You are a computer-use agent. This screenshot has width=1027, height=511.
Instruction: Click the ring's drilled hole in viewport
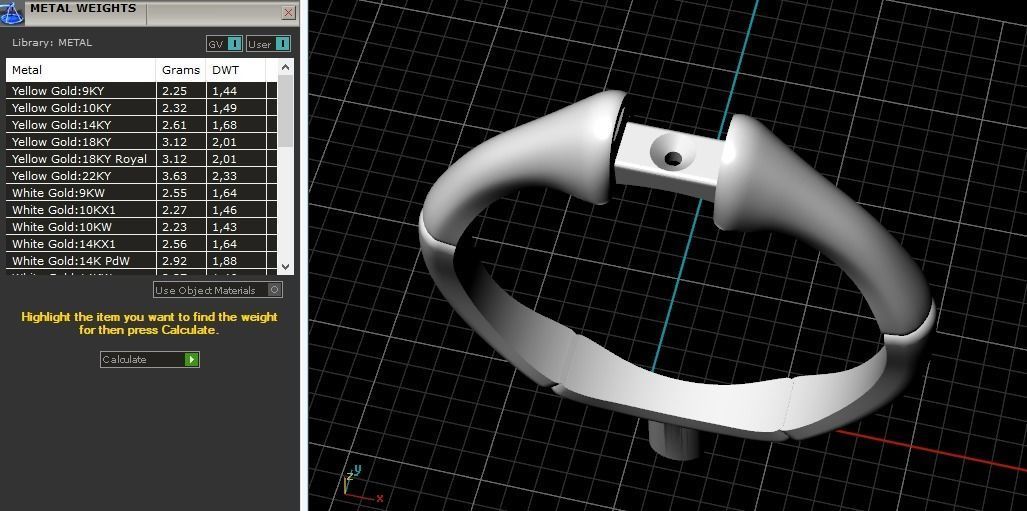click(673, 158)
